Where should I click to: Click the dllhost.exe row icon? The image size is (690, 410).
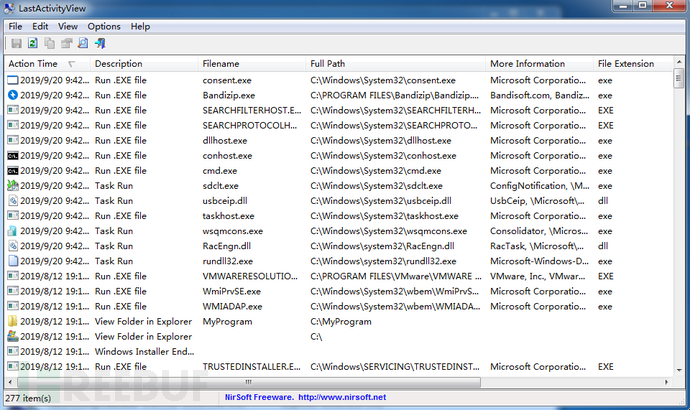pyautogui.click(x=13, y=140)
